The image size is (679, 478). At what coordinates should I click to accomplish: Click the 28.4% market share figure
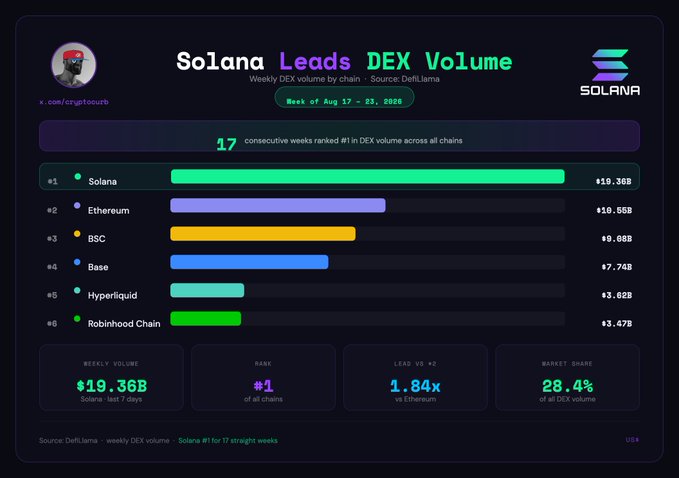(567, 385)
